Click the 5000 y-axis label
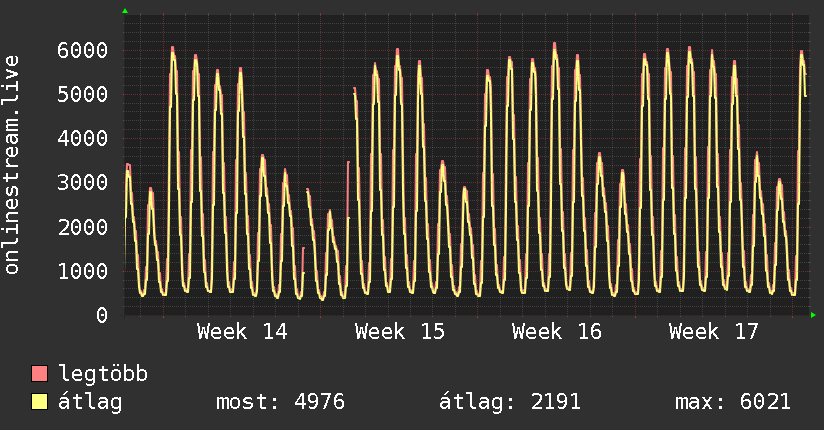Screen dimensions: 824x430 pyautogui.click(x=83, y=95)
